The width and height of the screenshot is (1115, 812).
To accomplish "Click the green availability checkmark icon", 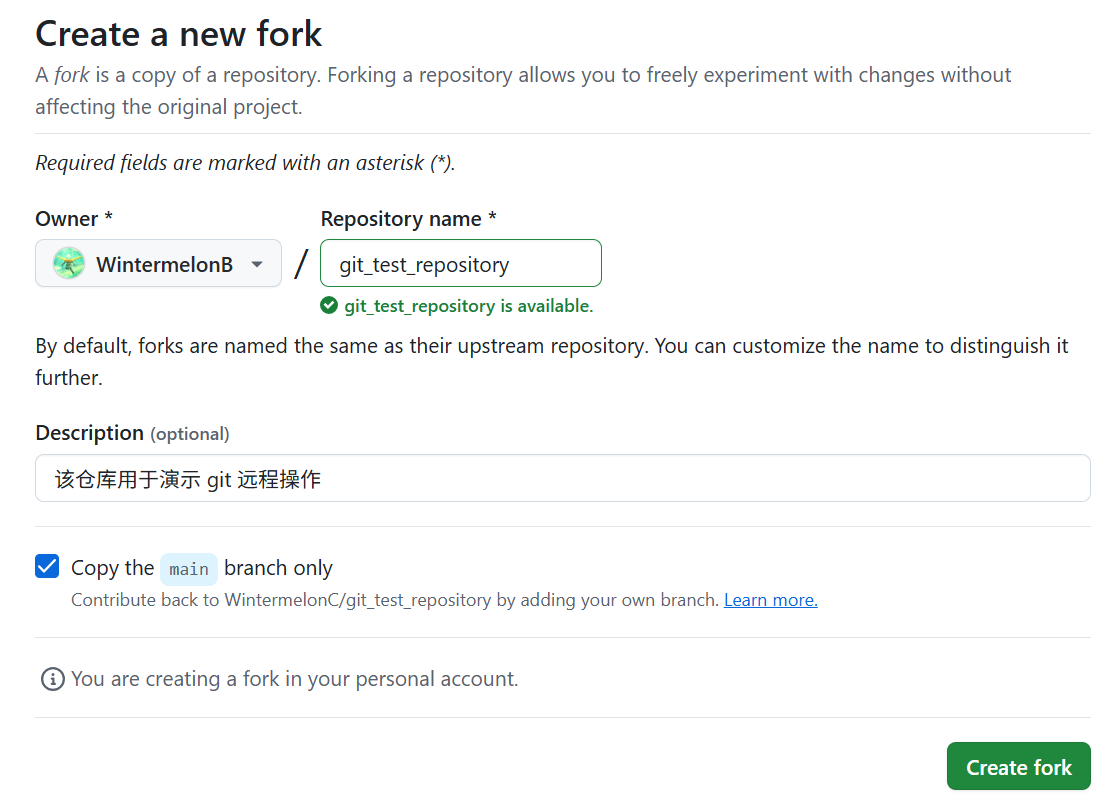I will 329,306.
